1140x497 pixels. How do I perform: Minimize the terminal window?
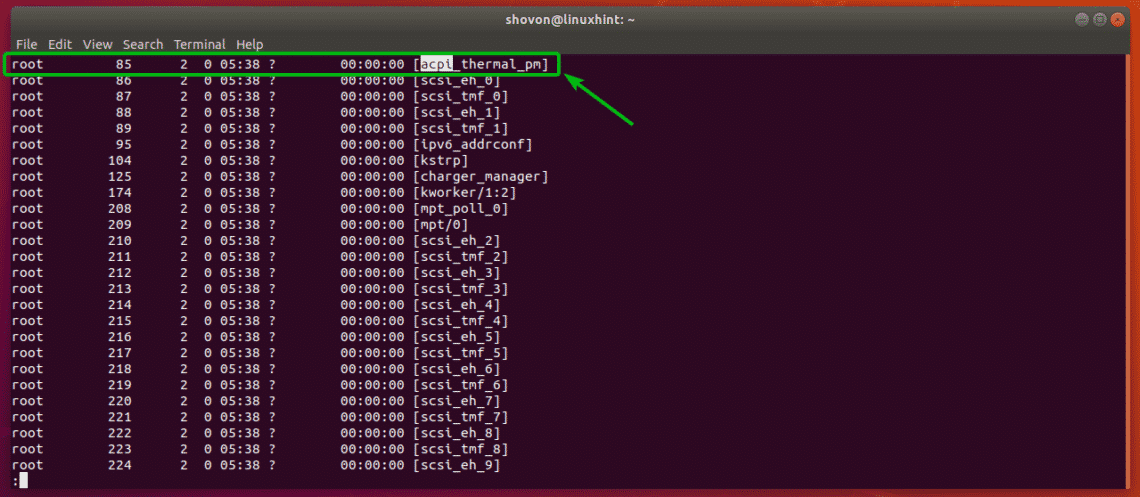1083,20
